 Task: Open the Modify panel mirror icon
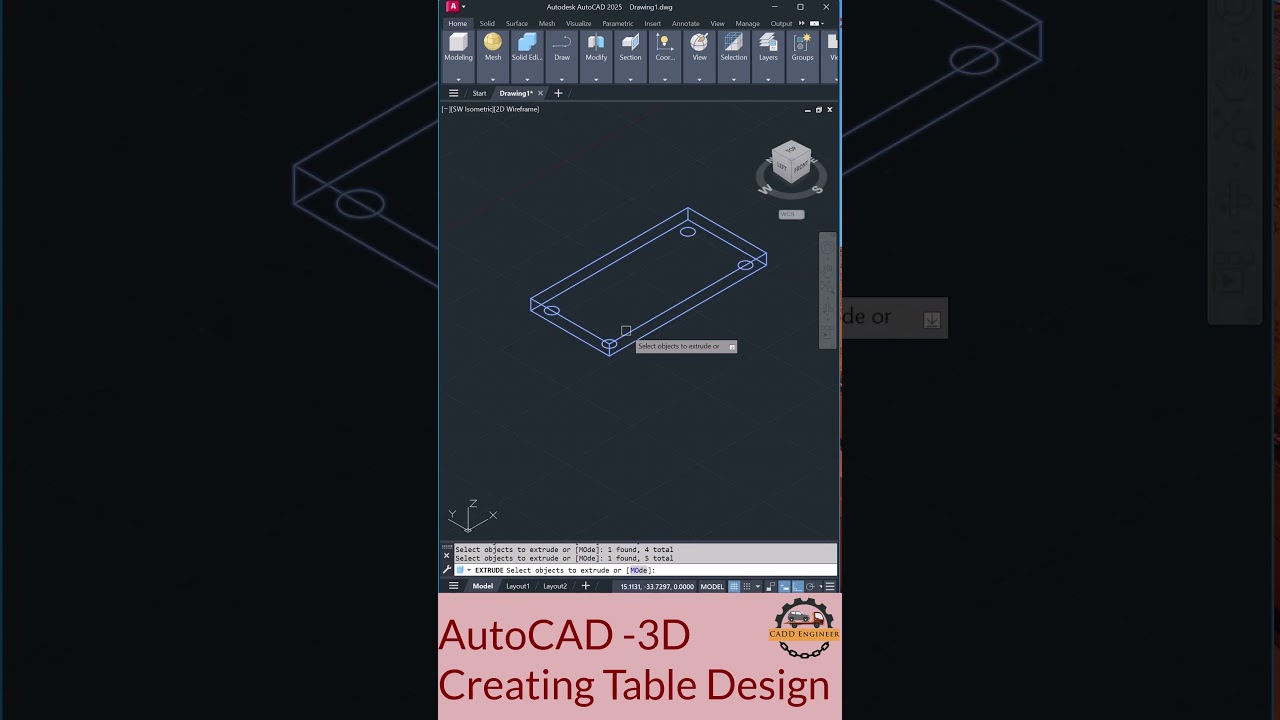click(596, 42)
